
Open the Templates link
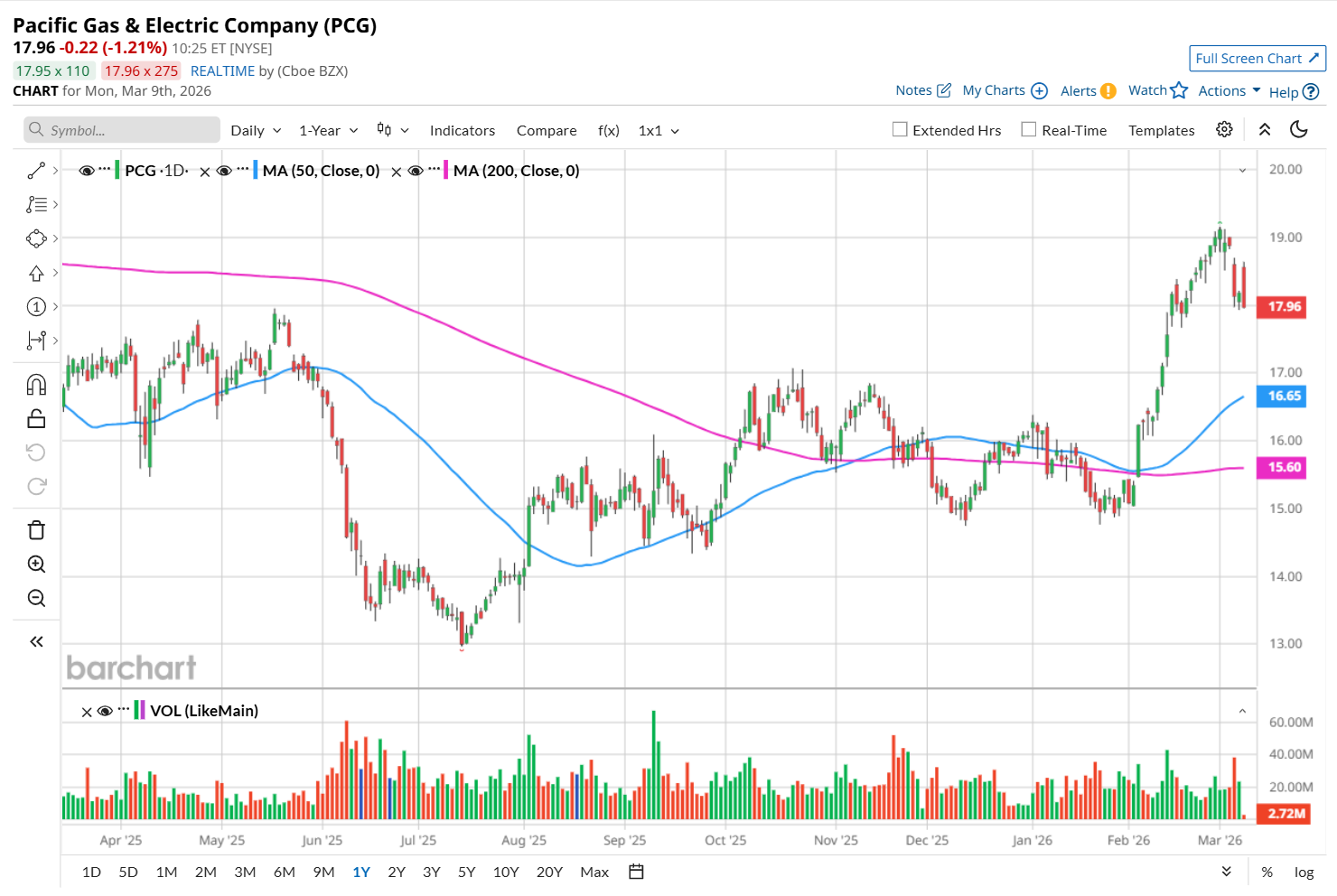(1161, 130)
